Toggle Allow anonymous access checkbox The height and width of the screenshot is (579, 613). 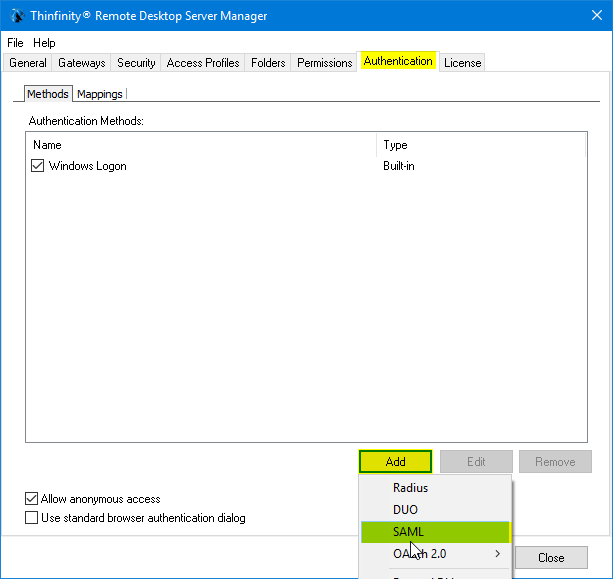coord(32,499)
